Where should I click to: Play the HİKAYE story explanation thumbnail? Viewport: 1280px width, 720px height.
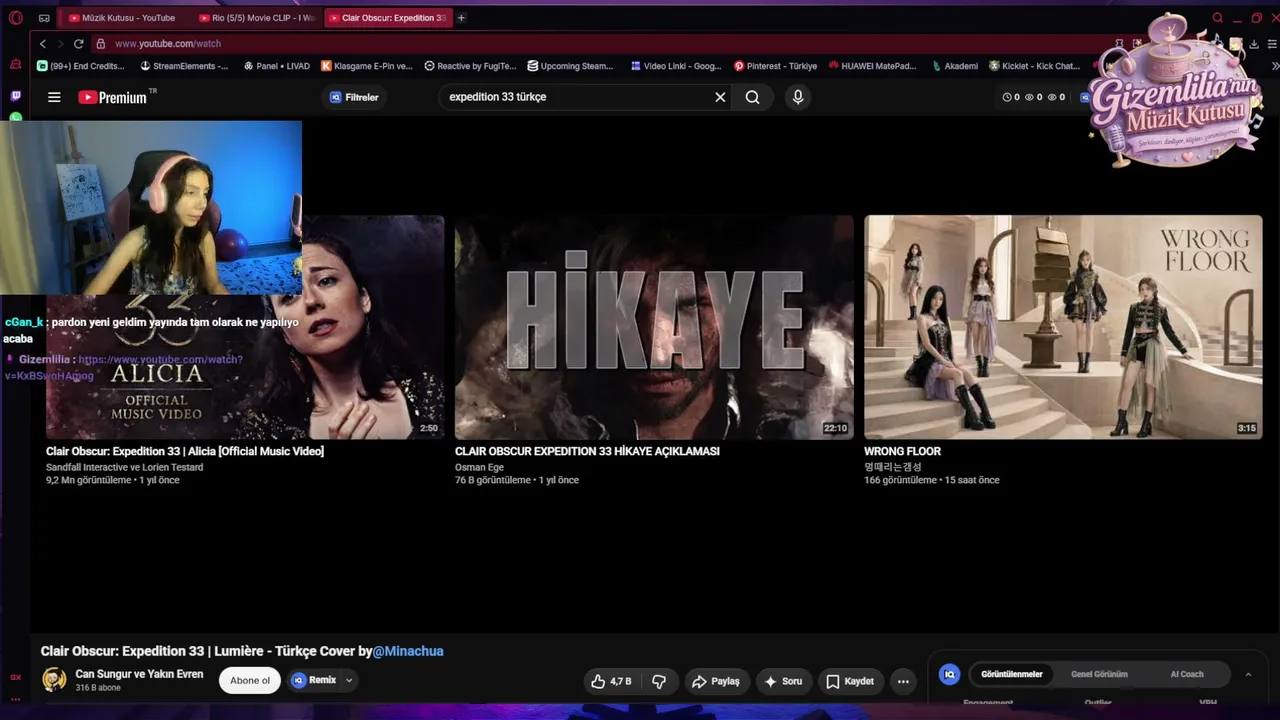654,327
